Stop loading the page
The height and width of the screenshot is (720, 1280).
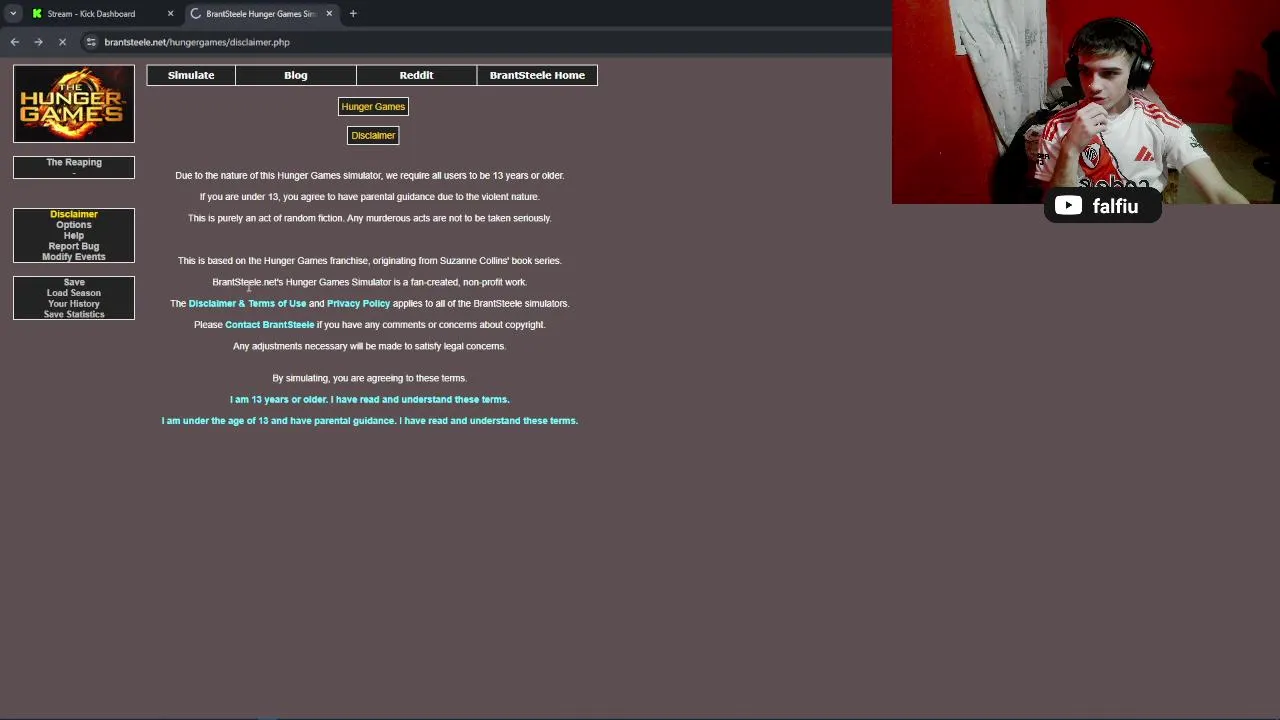pos(62,42)
